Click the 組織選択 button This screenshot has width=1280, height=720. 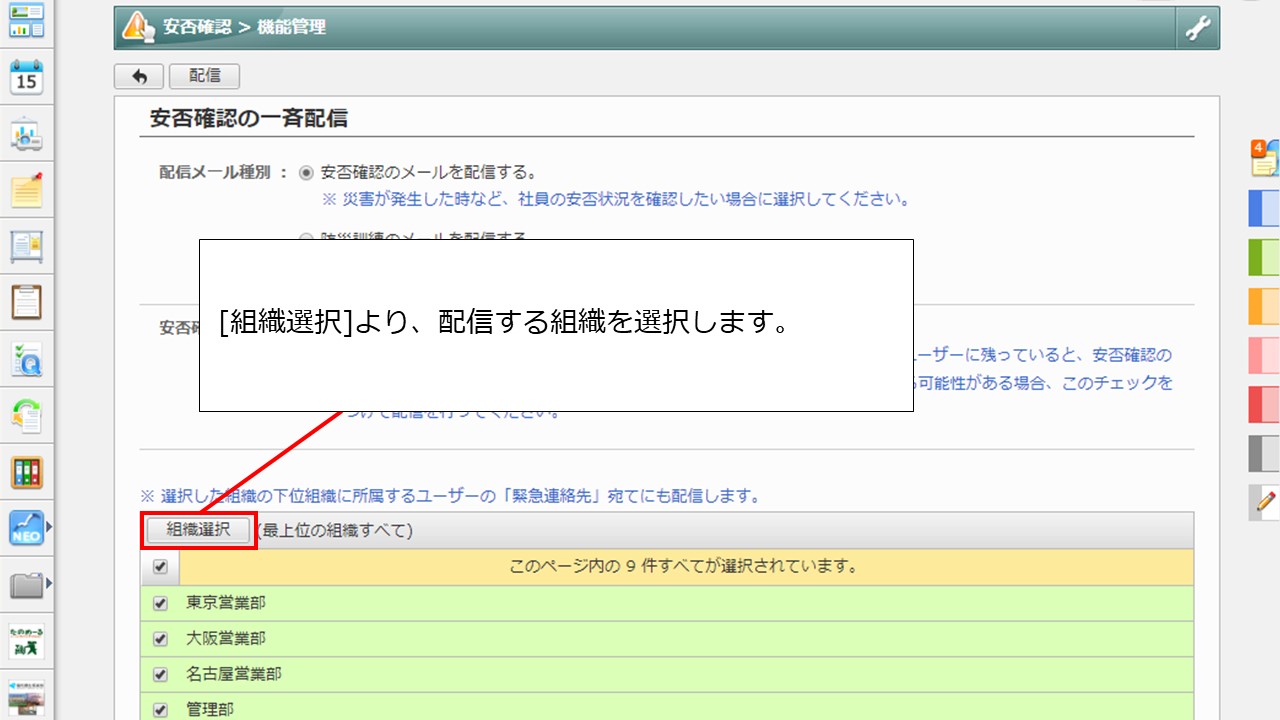click(x=198, y=530)
